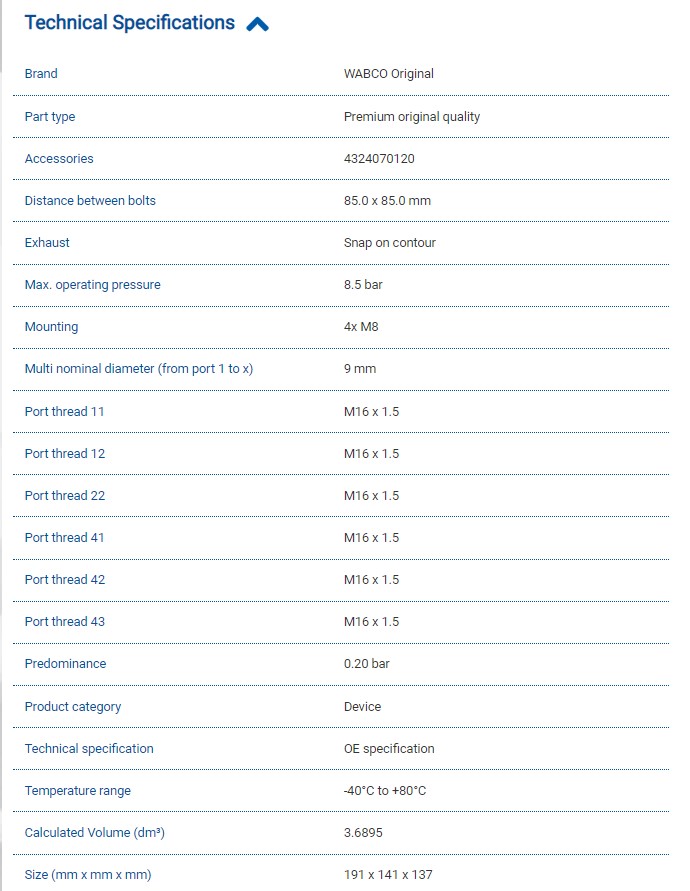The height and width of the screenshot is (891, 690).
Task: Click the Multi nominal diameter label
Action: click(x=138, y=369)
